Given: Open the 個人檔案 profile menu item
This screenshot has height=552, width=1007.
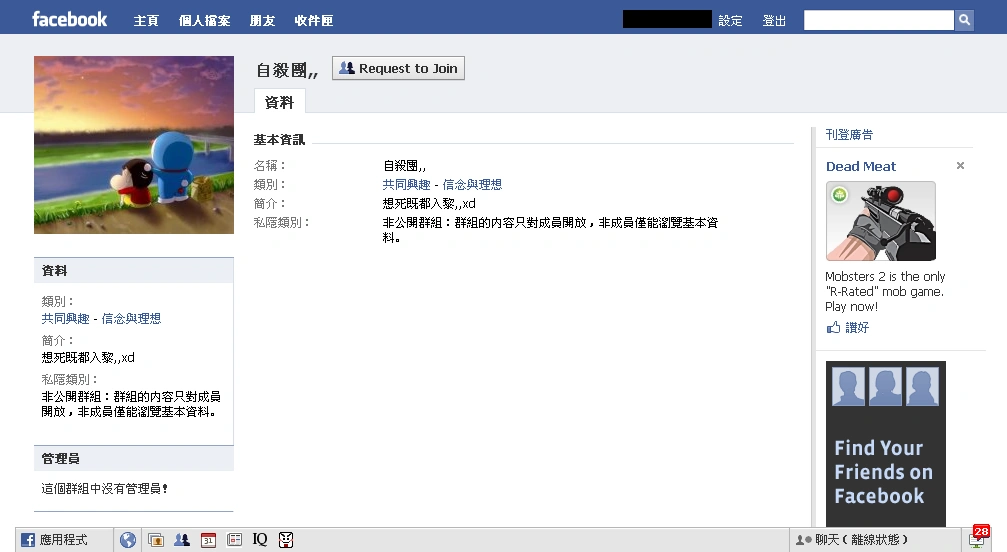Looking at the screenshot, I should tap(204, 21).
